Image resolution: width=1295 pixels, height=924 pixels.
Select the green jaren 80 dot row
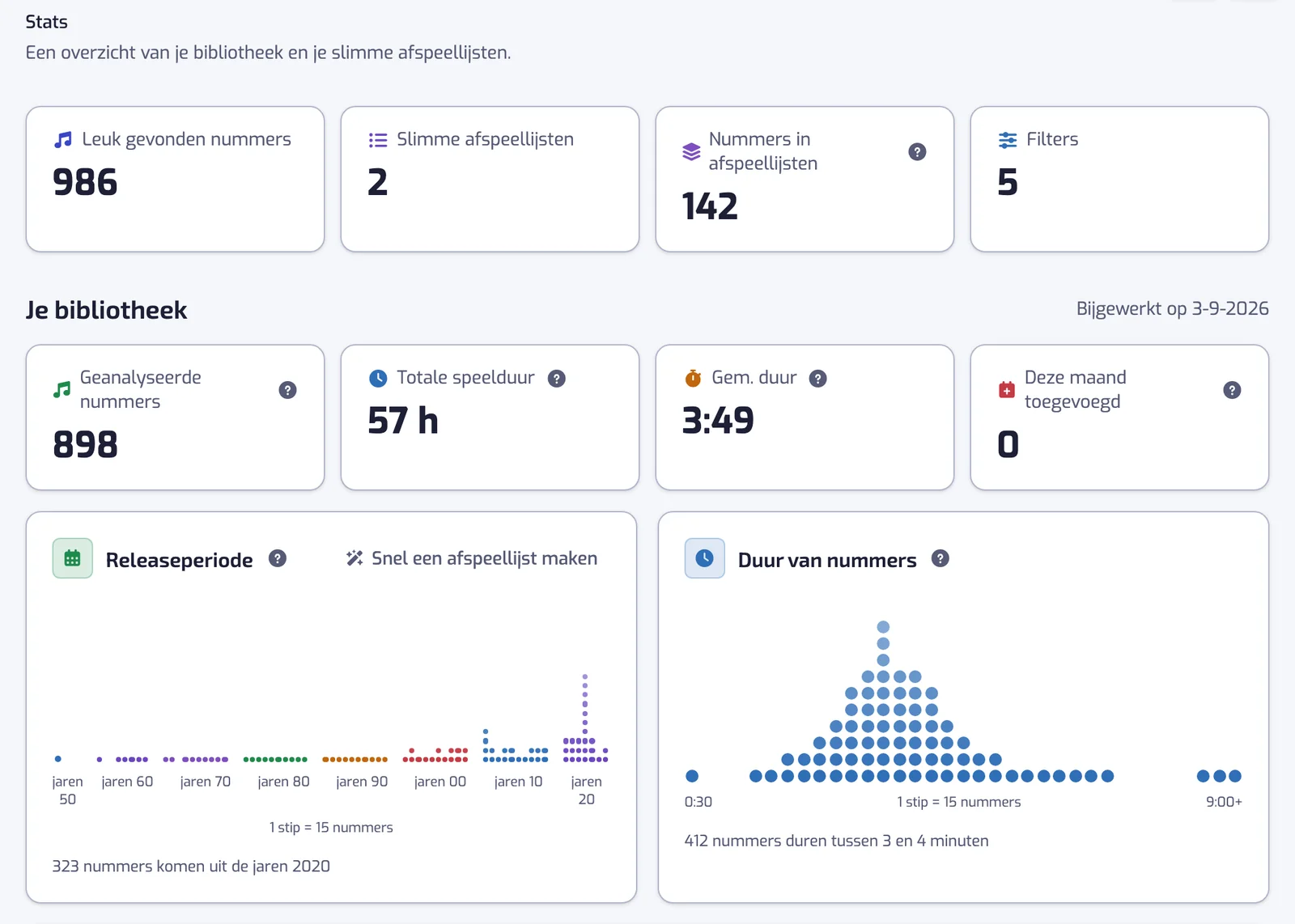tap(275, 760)
